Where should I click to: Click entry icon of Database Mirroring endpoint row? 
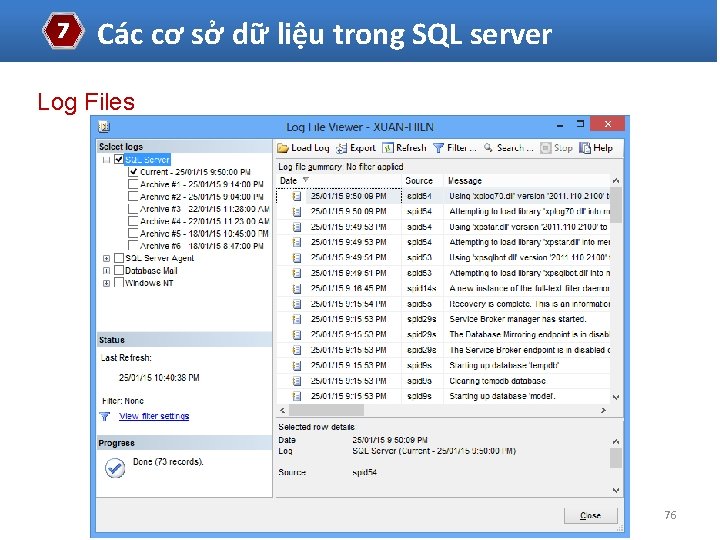(297, 335)
